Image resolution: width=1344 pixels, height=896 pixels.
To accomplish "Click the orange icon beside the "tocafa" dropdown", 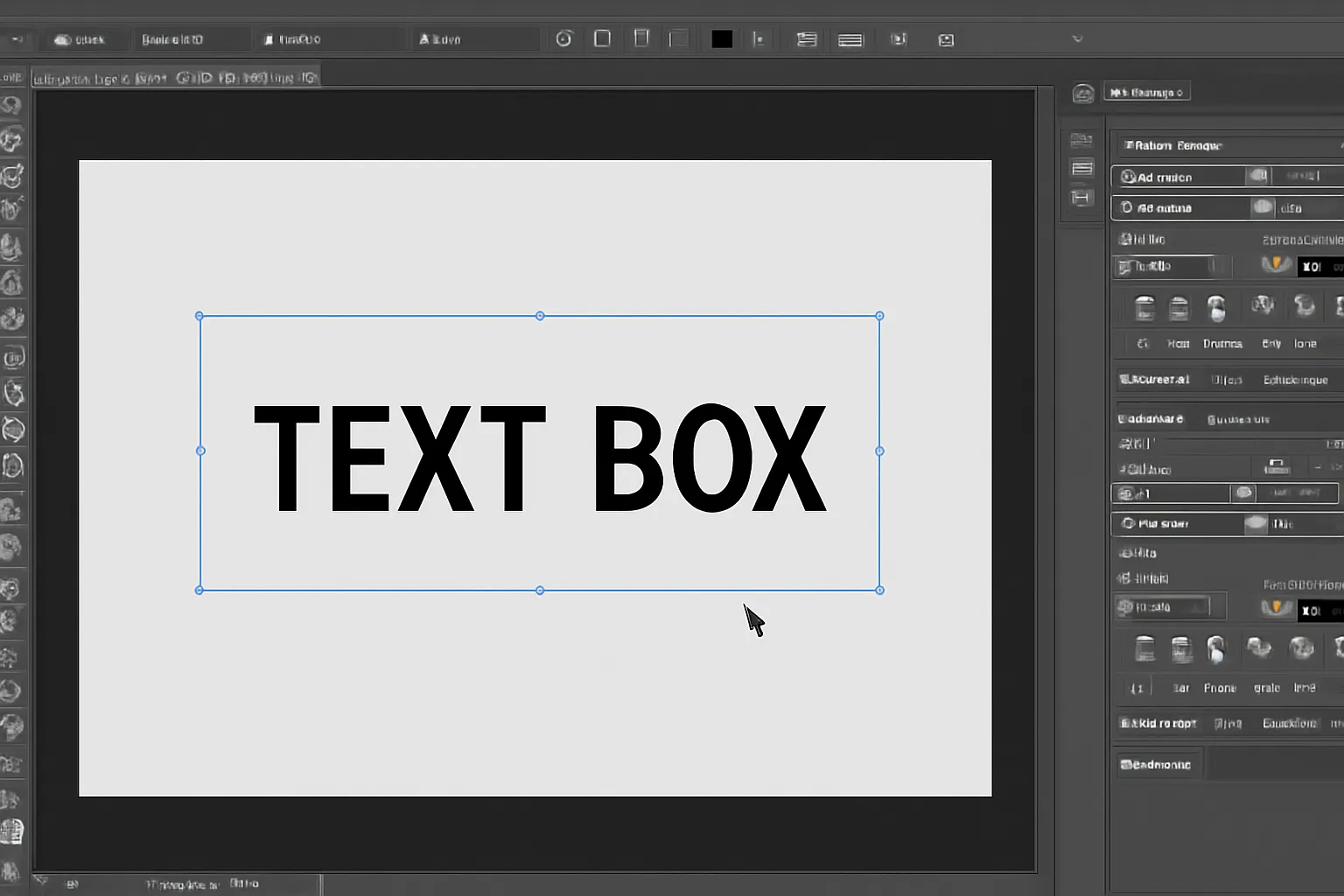I will (x=1276, y=606).
